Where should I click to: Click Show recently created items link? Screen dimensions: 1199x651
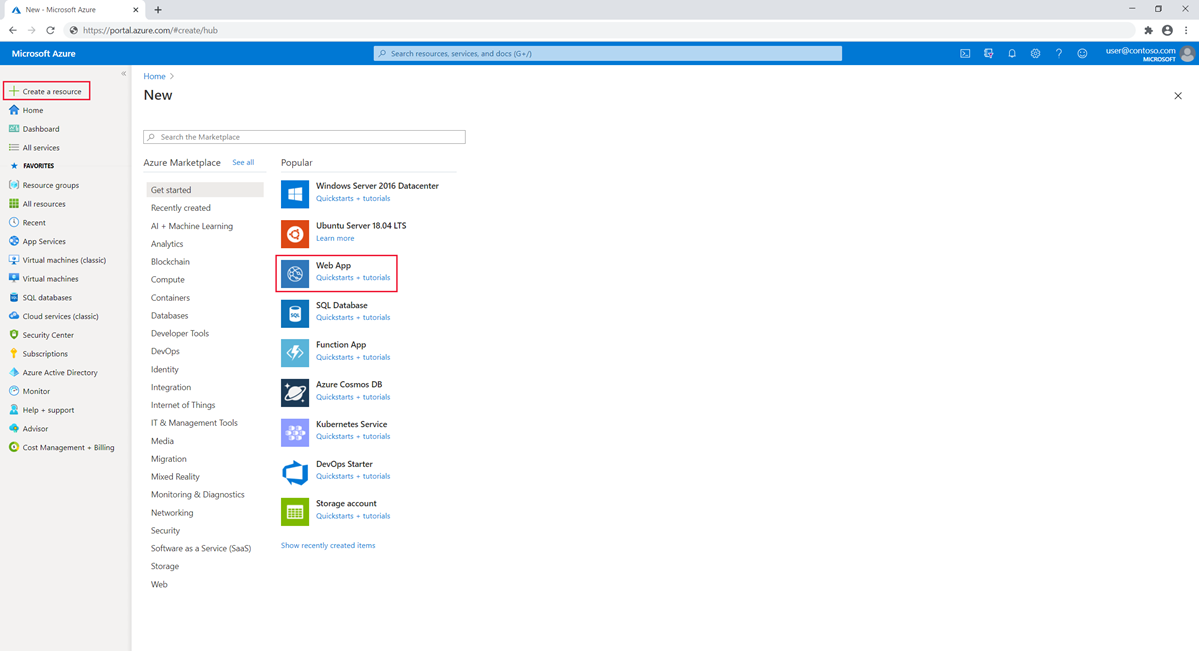click(328, 545)
